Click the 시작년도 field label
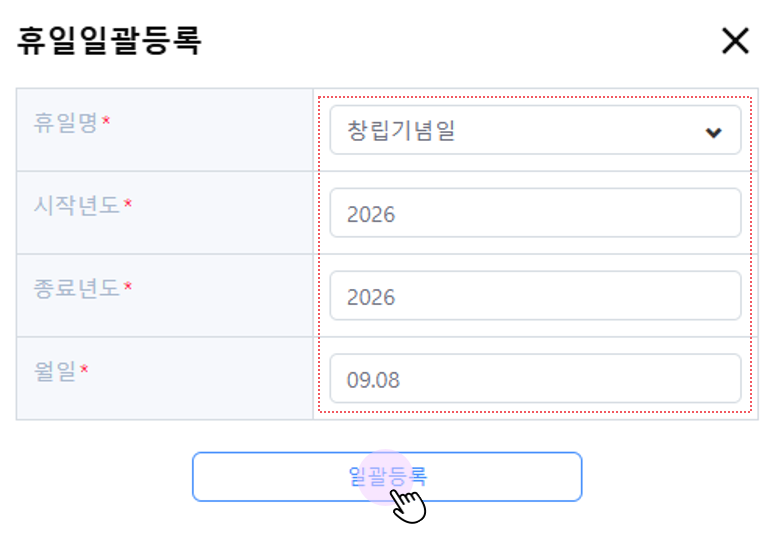 pos(76,204)
